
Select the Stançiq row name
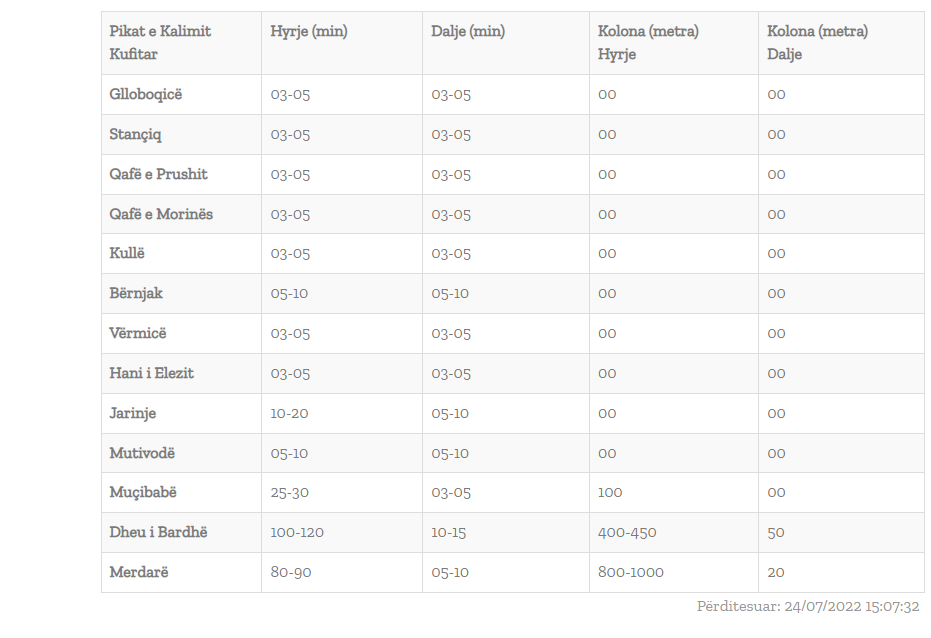tap(136, 134)
